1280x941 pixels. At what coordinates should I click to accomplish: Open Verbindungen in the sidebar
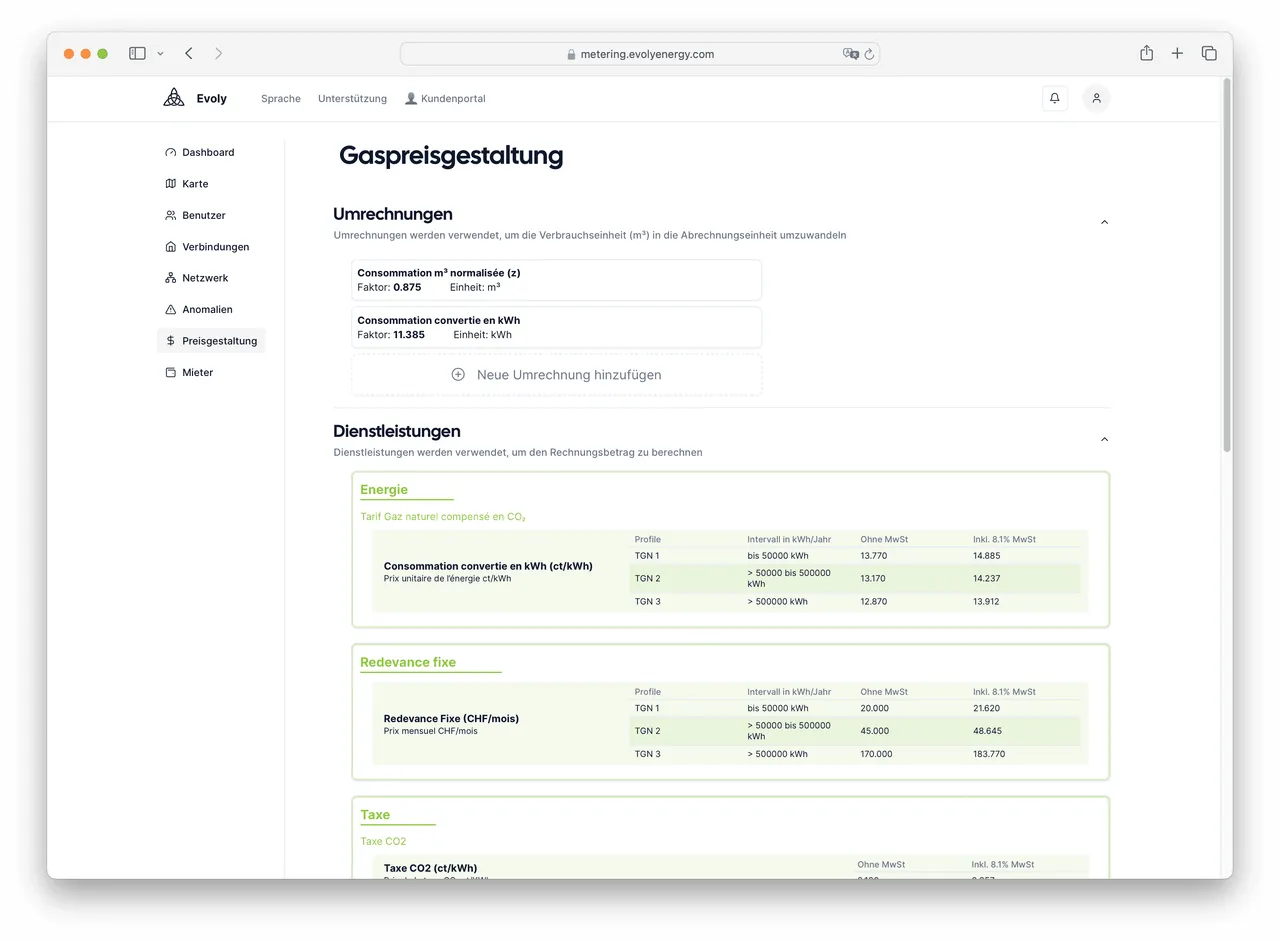[210, 247]
